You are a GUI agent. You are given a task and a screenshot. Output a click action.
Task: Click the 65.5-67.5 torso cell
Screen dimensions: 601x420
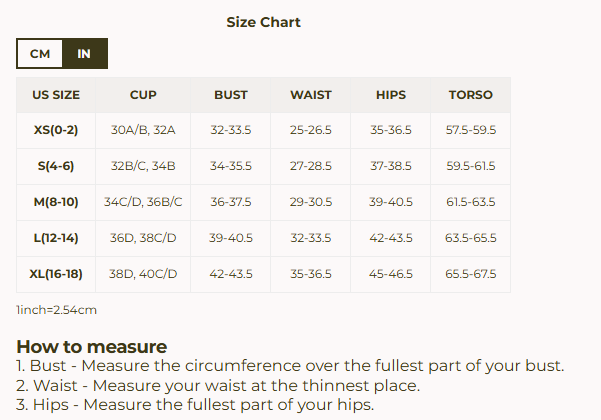(470, 274)
